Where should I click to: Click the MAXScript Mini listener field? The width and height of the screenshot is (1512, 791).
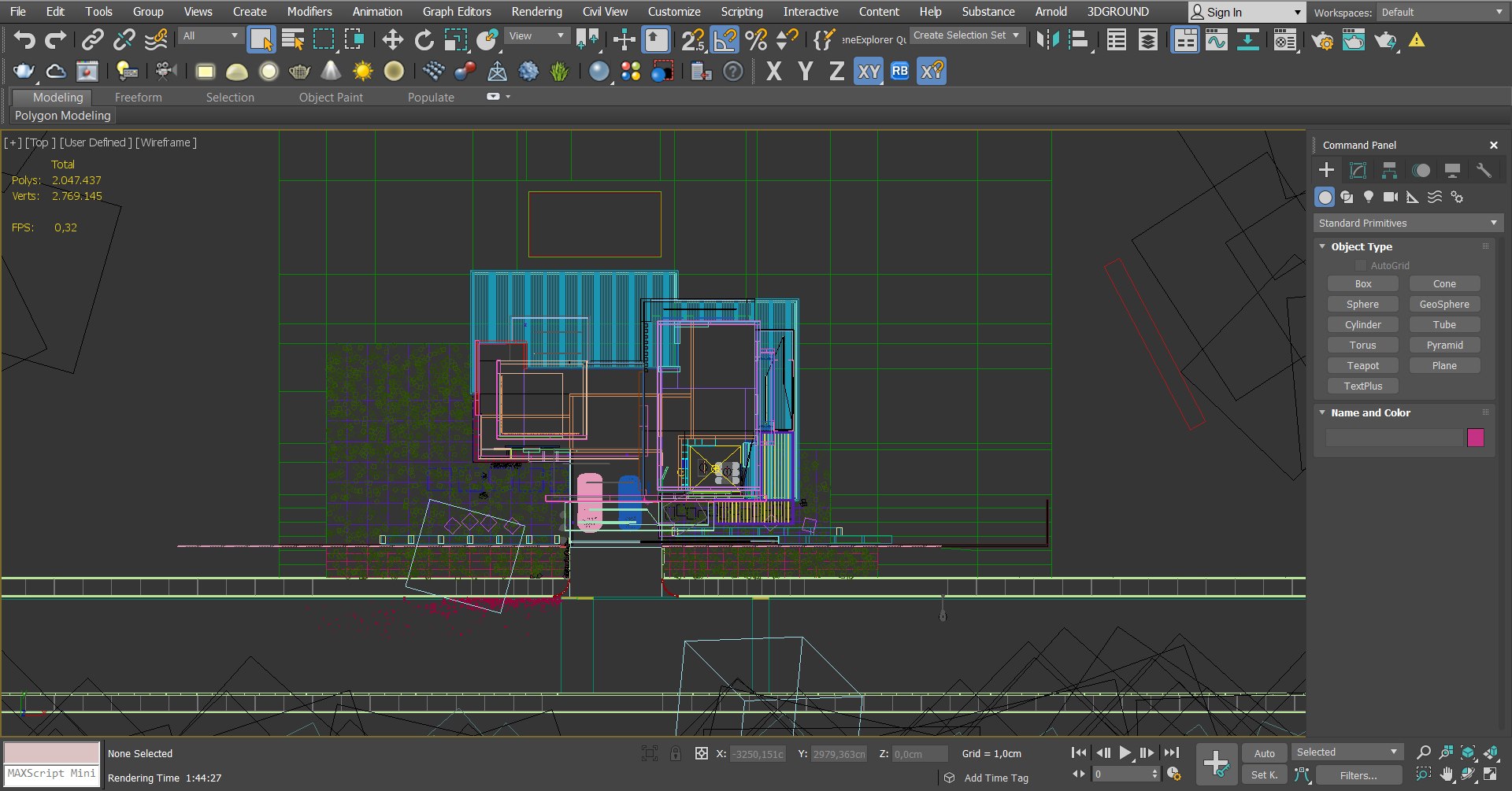tap(52, 774)
